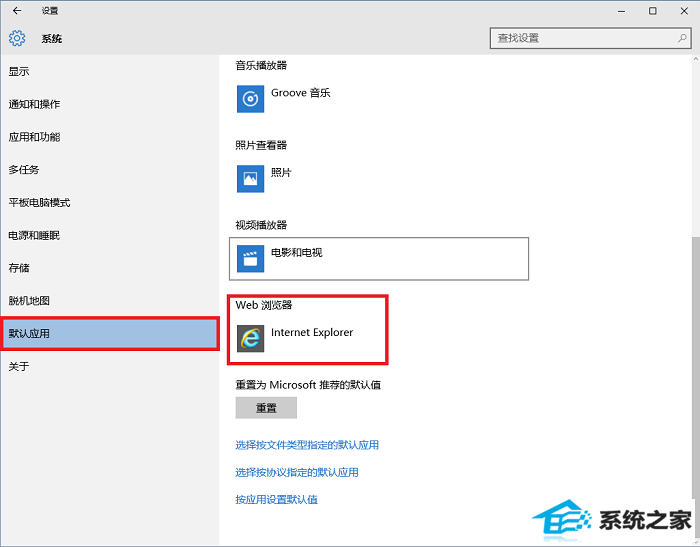Open 存储 settings page

(x=110, y=268)
